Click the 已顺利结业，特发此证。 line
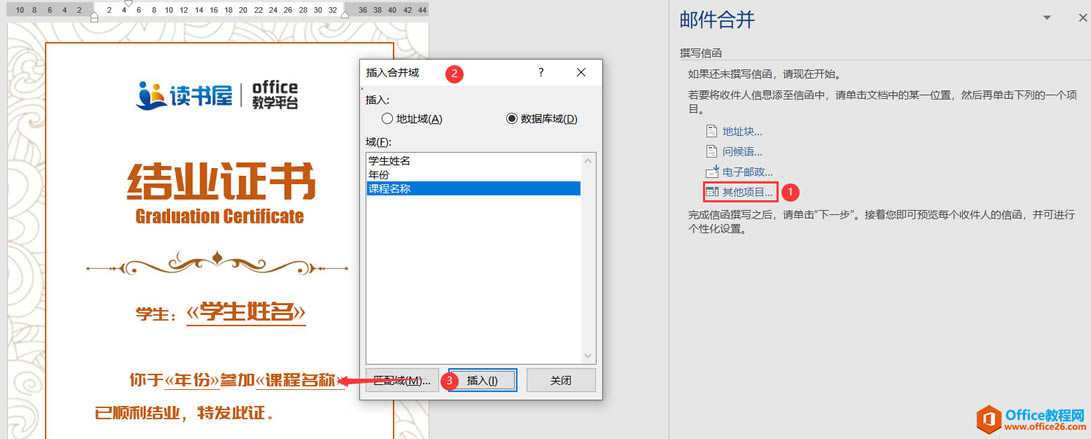1091x439 pixels. 184,413
